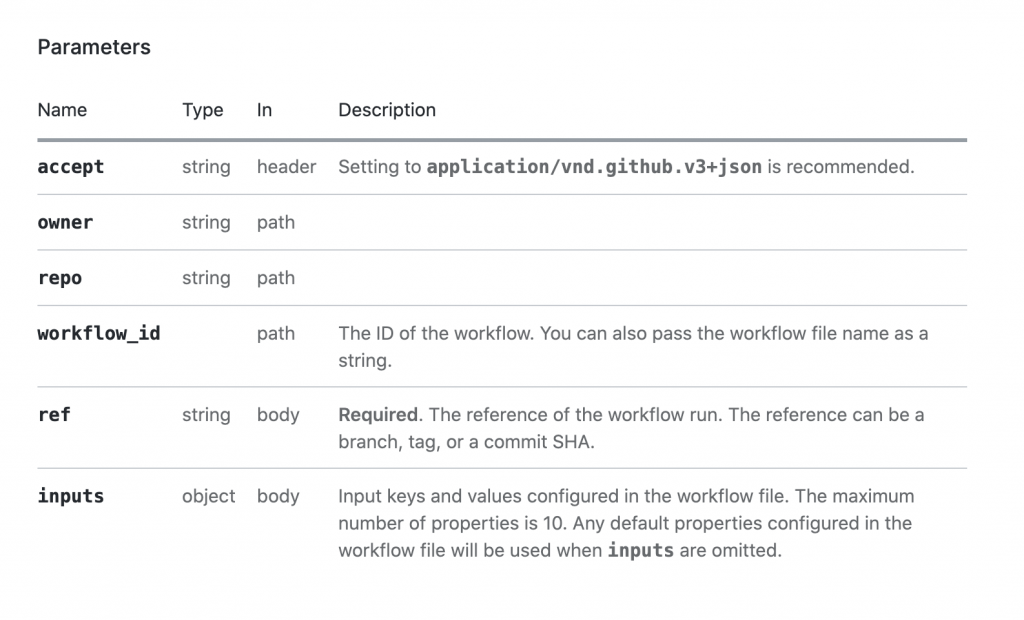Click the path value in repo row
Viewport: 1024px width, 620px height.
coord(276,278)
